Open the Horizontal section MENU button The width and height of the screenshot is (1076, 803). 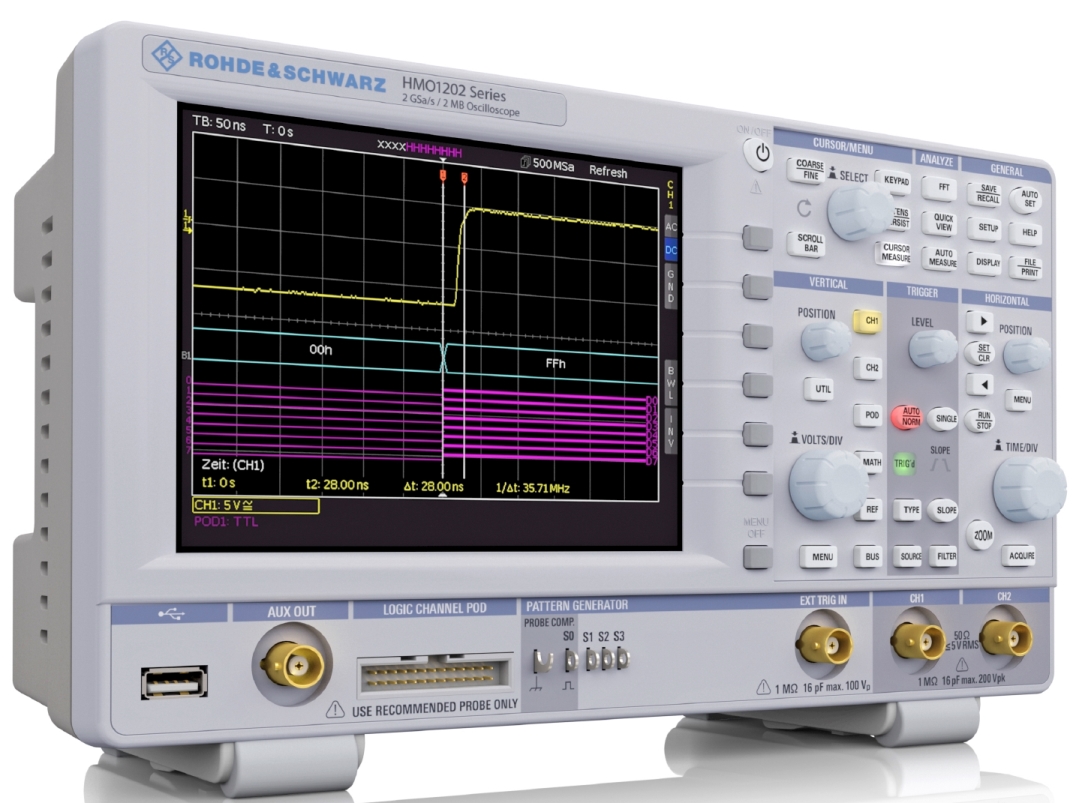(x=1021, y=399)
